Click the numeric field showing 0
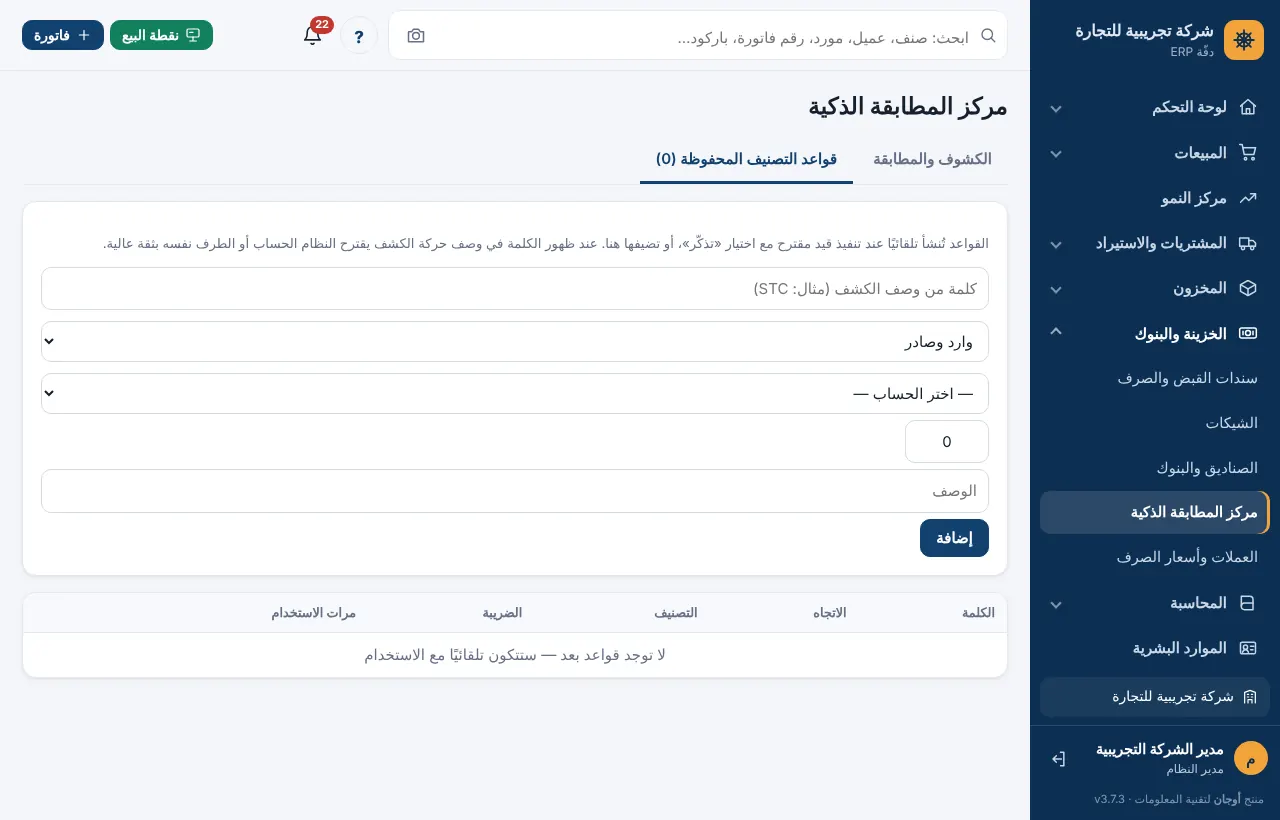1280x820 pixels. coord(947,441)
